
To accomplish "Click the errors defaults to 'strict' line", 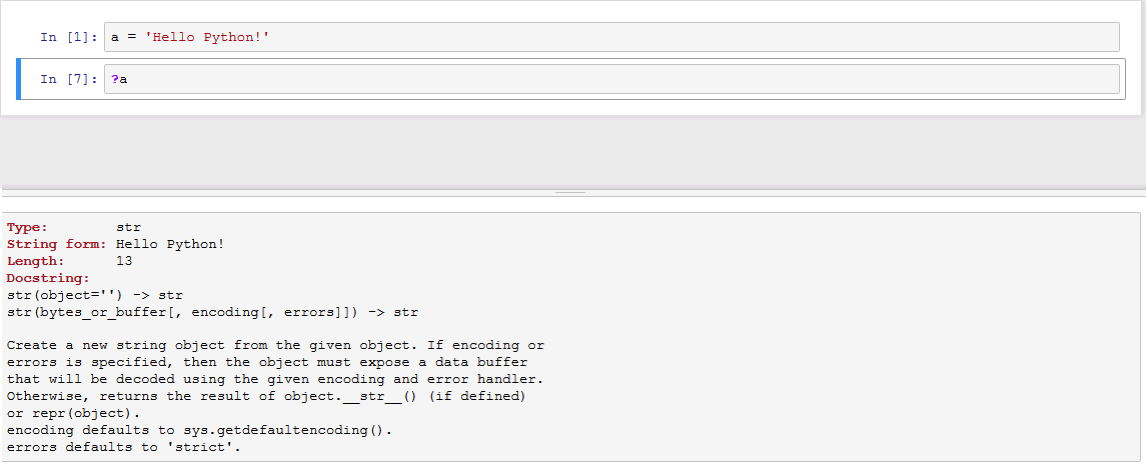I will click(124, 447).
